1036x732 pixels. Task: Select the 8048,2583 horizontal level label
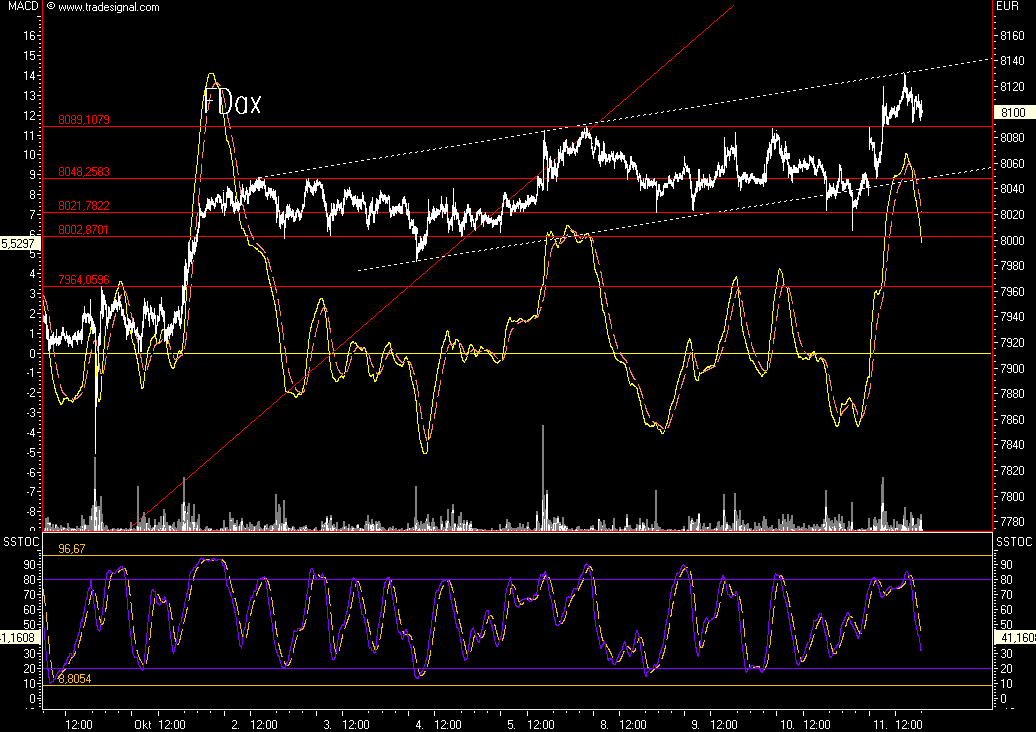pyautogui.click(x=84, y=172)
